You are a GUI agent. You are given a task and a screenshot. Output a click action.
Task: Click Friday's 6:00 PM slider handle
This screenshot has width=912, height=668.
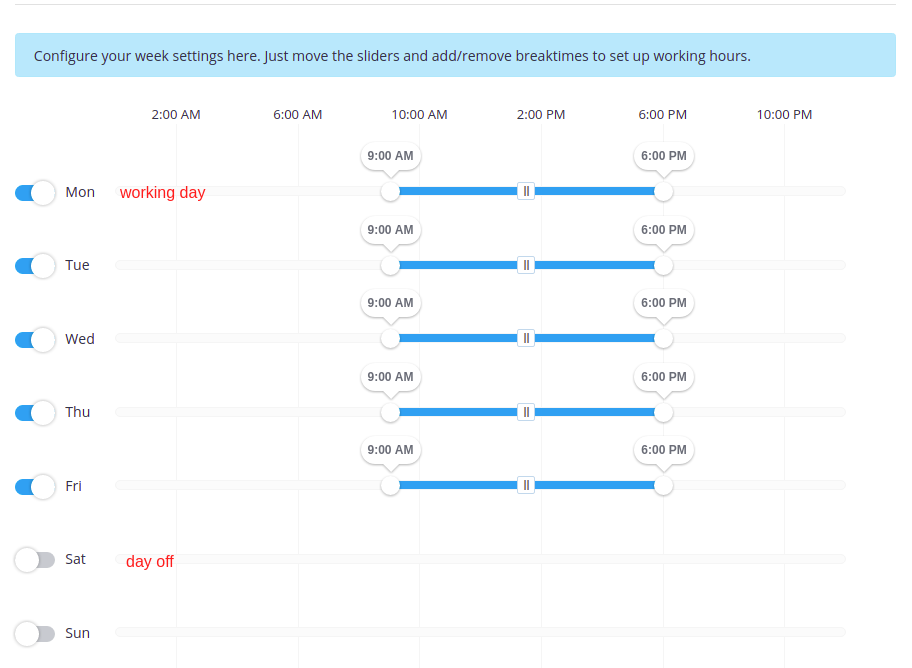coord(663,485)
